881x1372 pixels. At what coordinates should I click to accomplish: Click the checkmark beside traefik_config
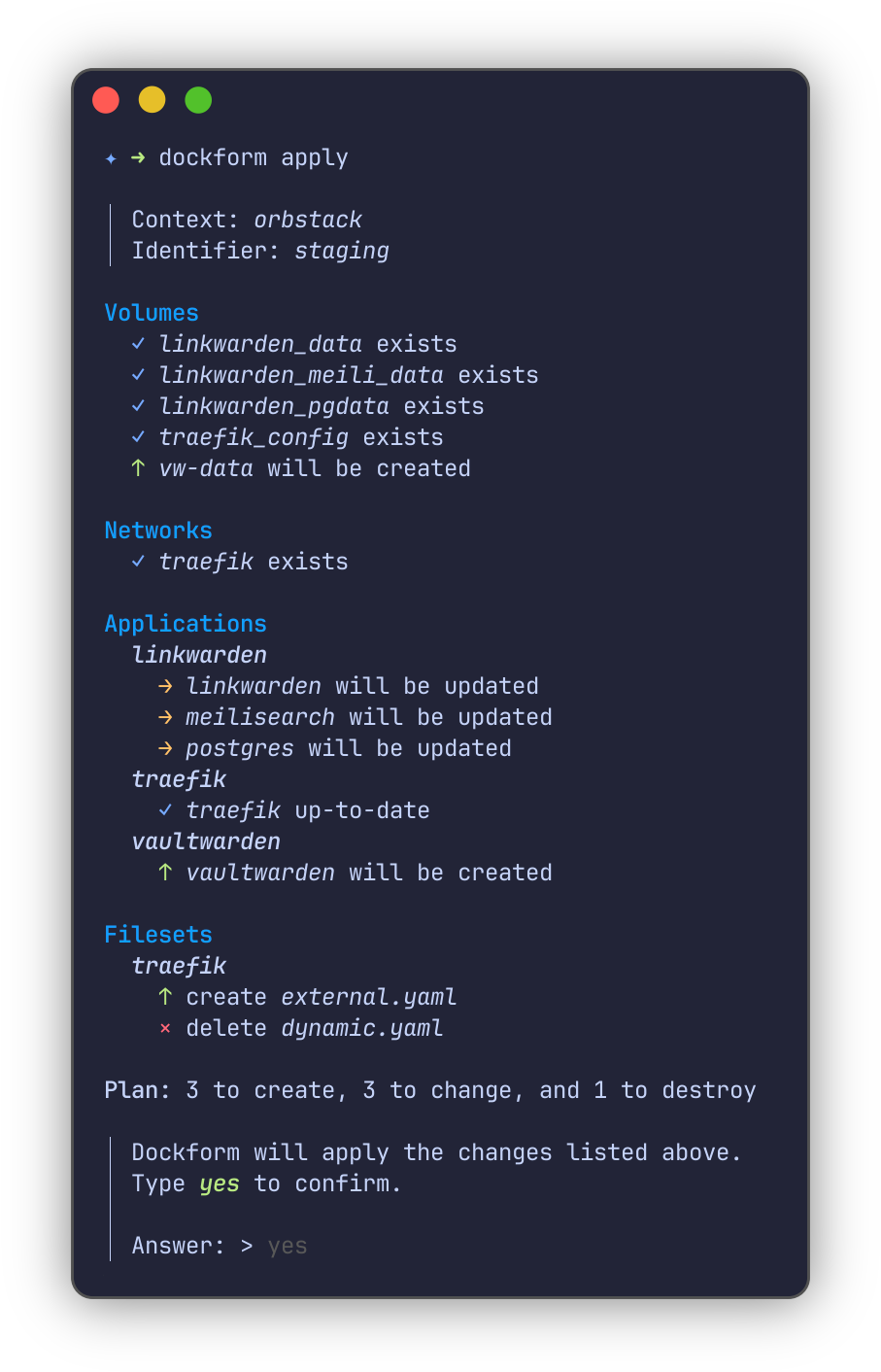click(x=138, y=437)
